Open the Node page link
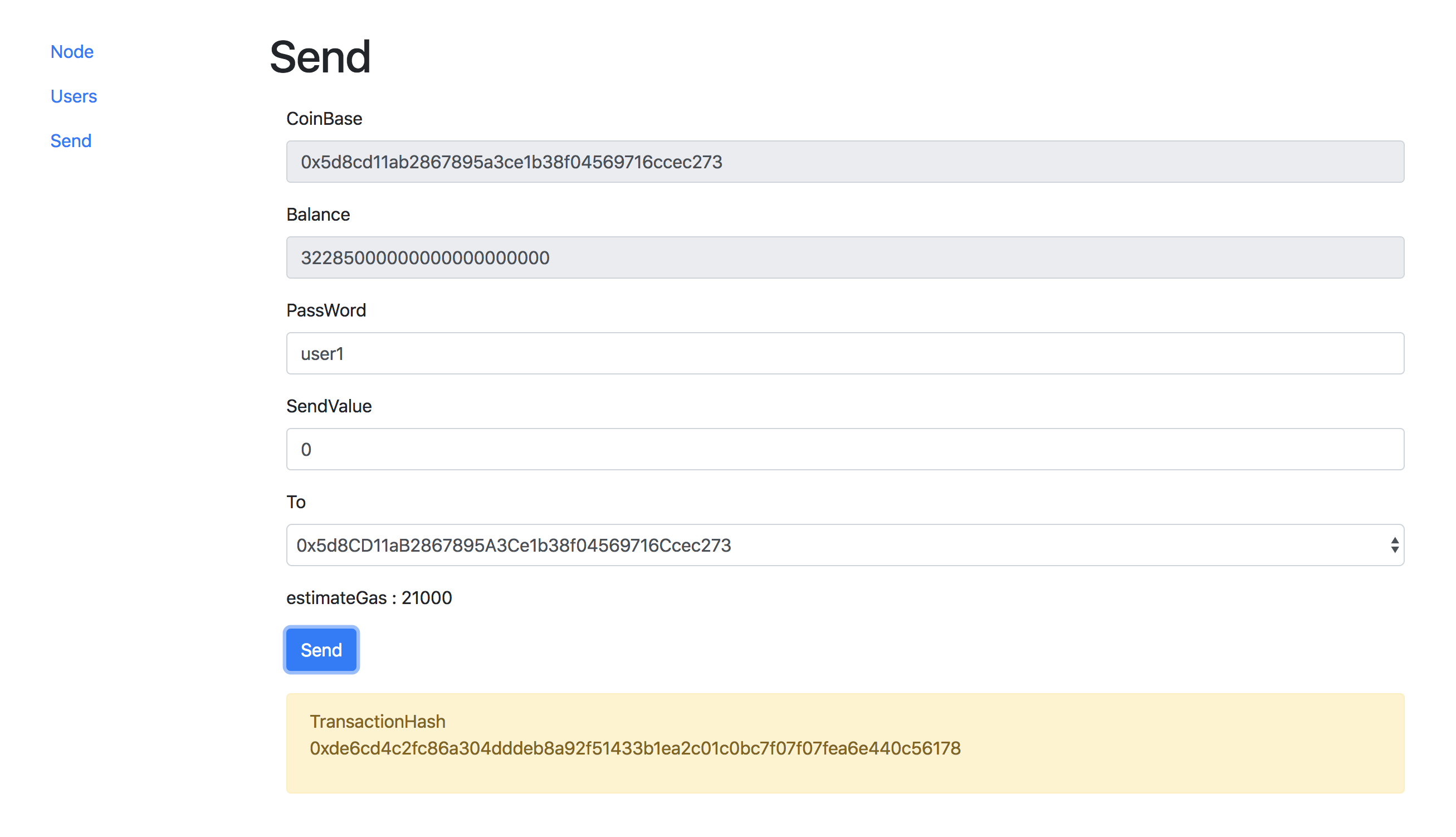The width and height of the screenshot is (1456, 837). click(72, 52)
